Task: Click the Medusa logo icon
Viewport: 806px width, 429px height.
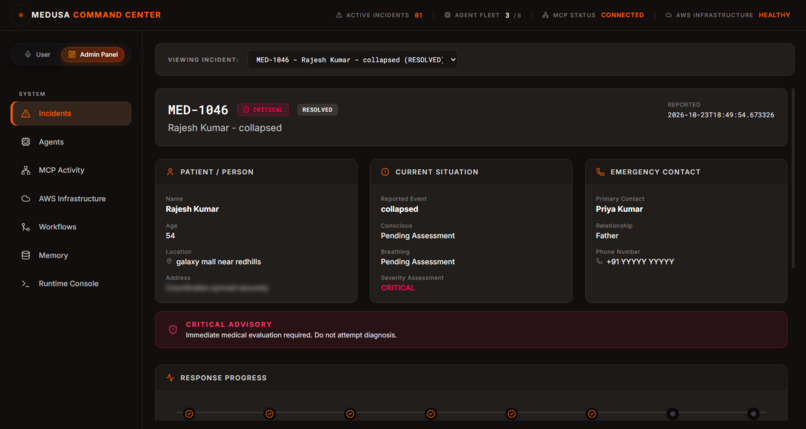Action: click(21, 15)
